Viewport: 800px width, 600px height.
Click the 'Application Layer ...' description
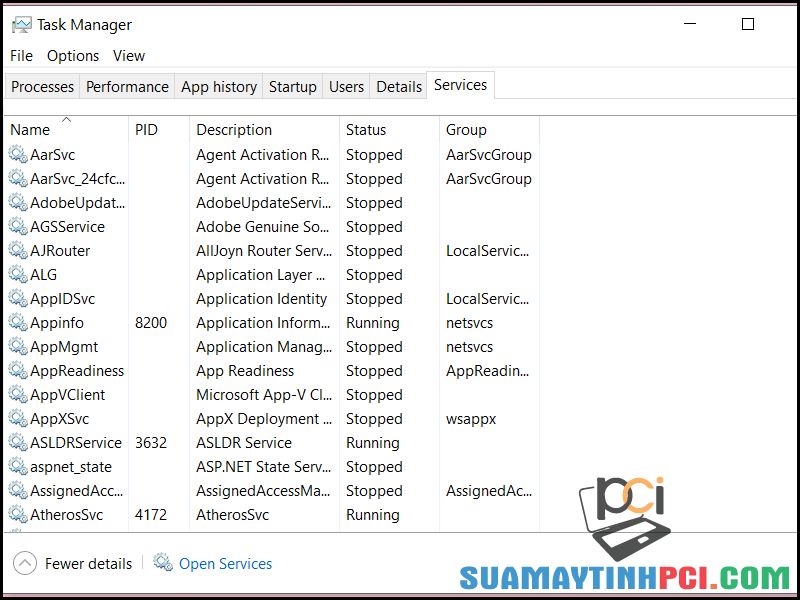(x=261, y=274)
